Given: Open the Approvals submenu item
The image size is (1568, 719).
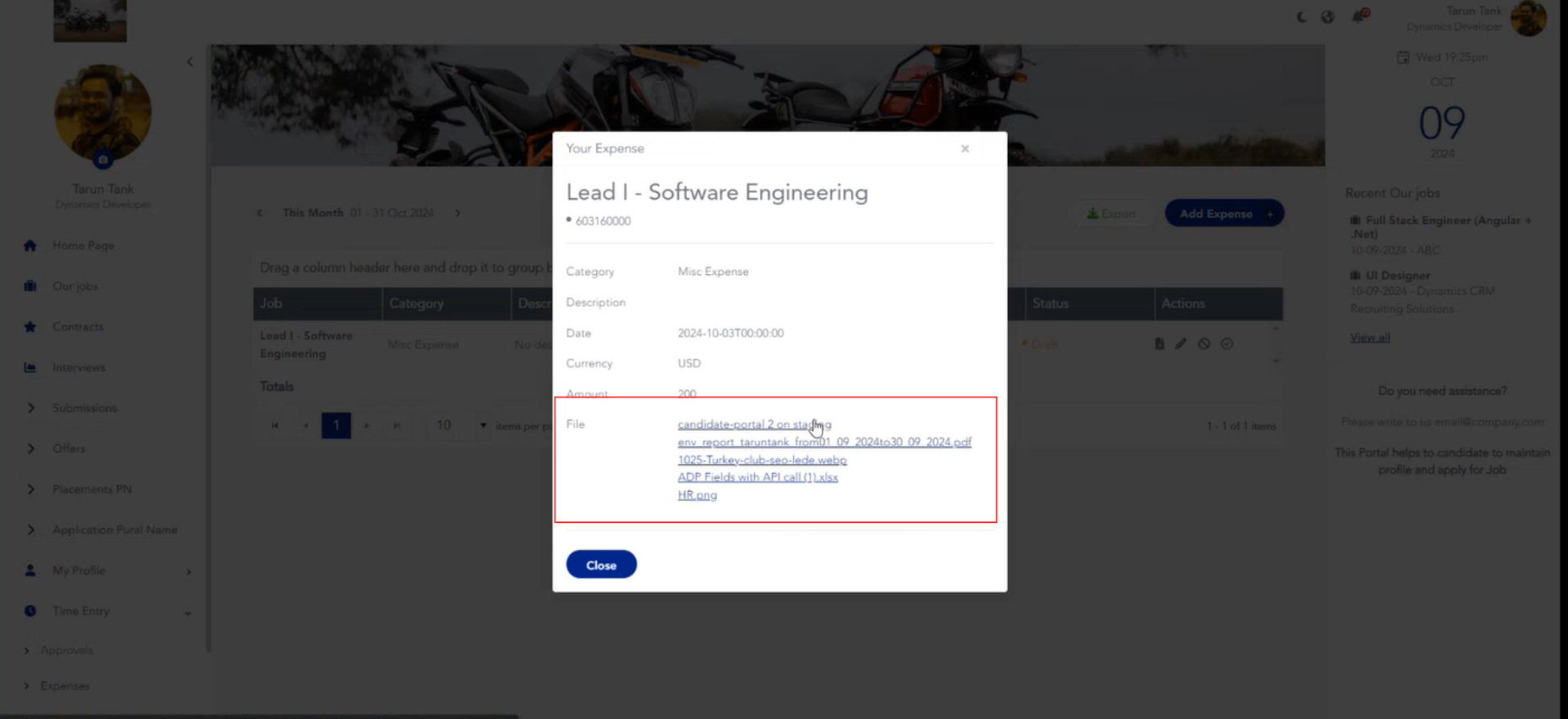Looking at the screenshot, I should (66, 650).
